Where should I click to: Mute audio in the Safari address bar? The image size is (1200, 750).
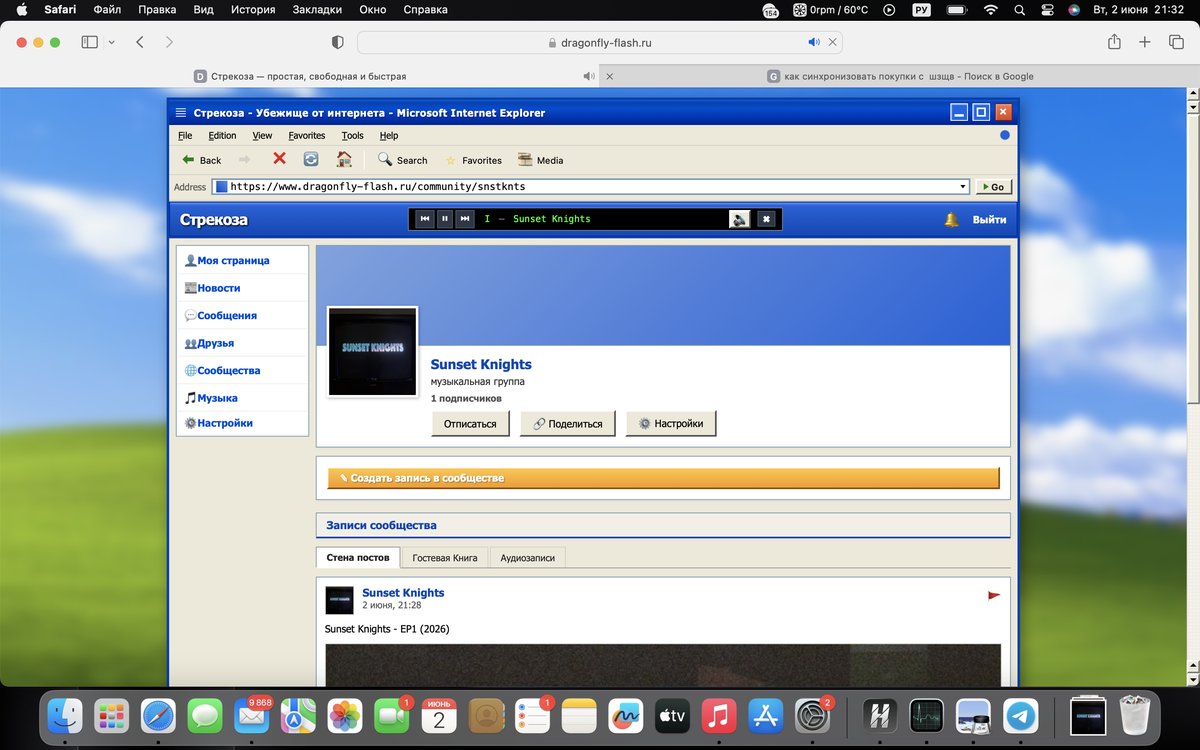pyautogui.click(x=814, y=43)
